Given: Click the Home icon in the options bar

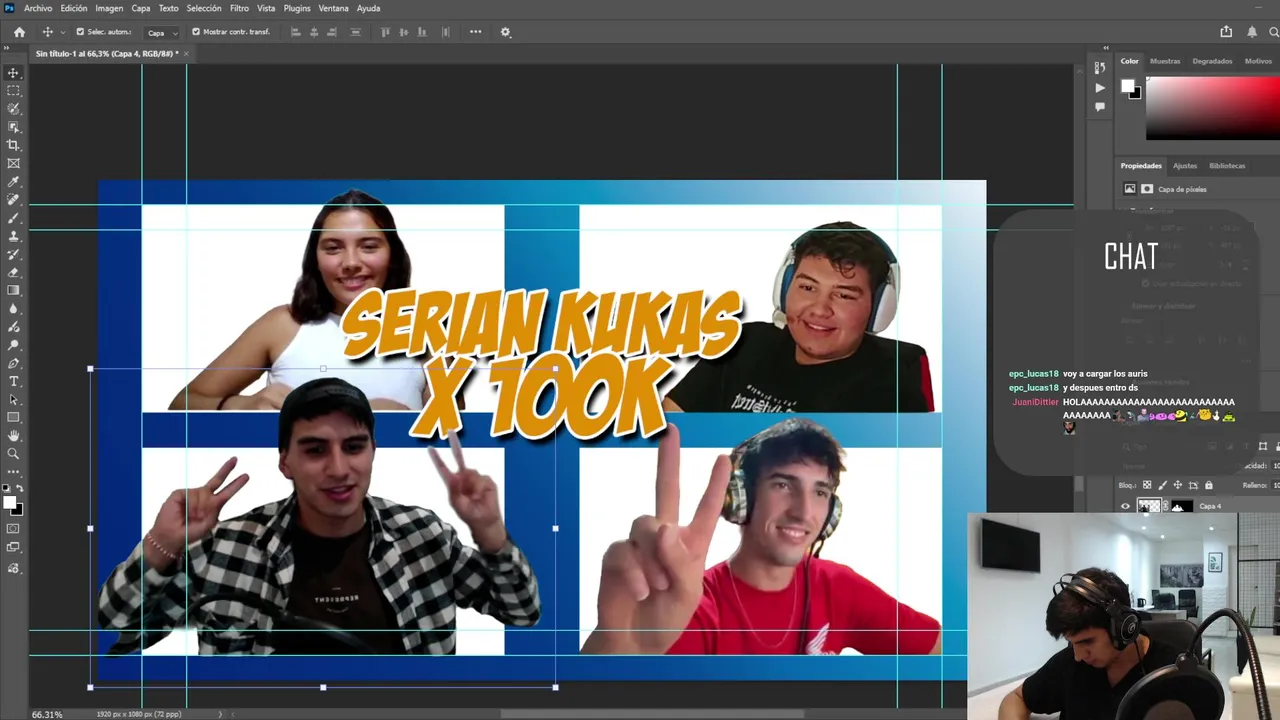Looking at the screenshot, I should coord(19,32).
